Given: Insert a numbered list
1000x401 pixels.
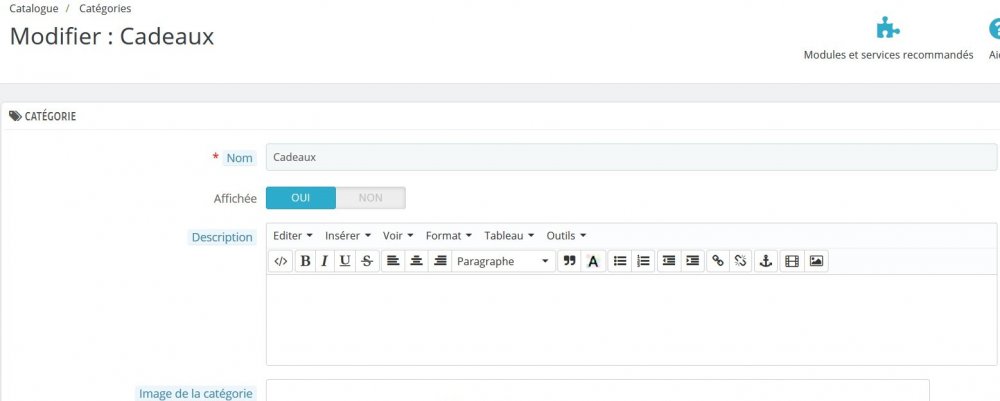Looking at the screenshot, I should pyautogui.click(x=643, y=261).
